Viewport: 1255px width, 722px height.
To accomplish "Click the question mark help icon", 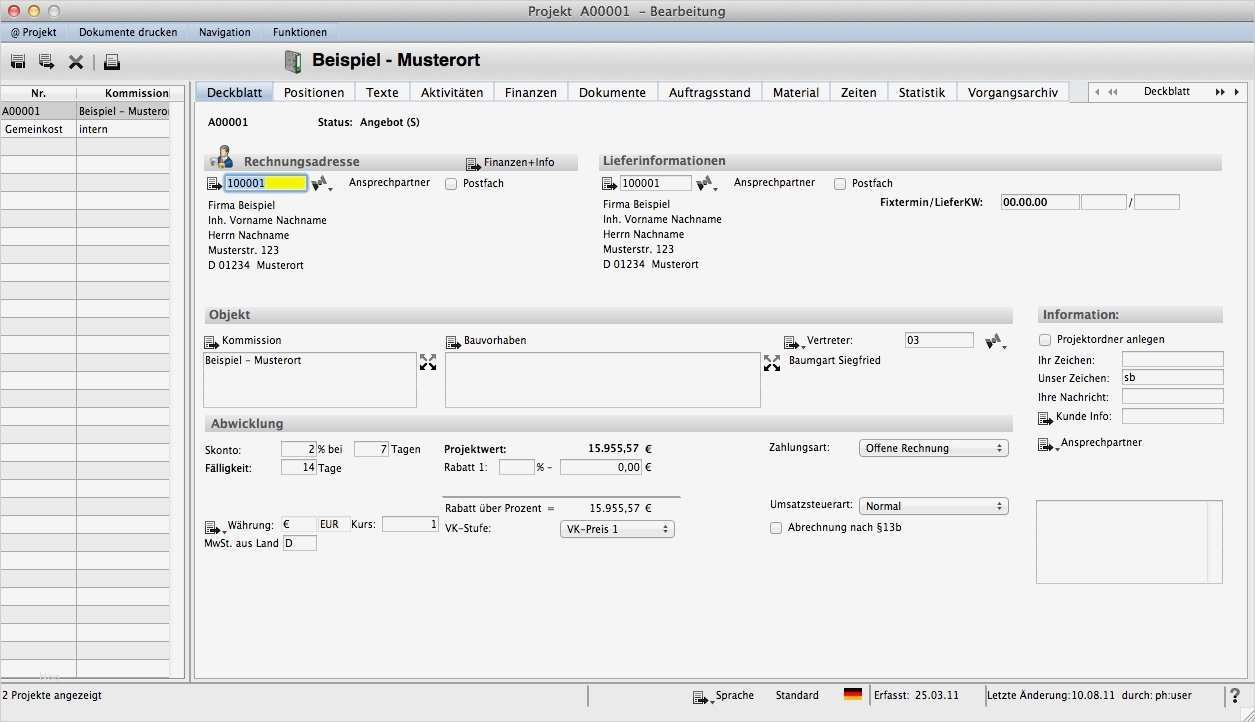I will click(x=1235, y=696).
